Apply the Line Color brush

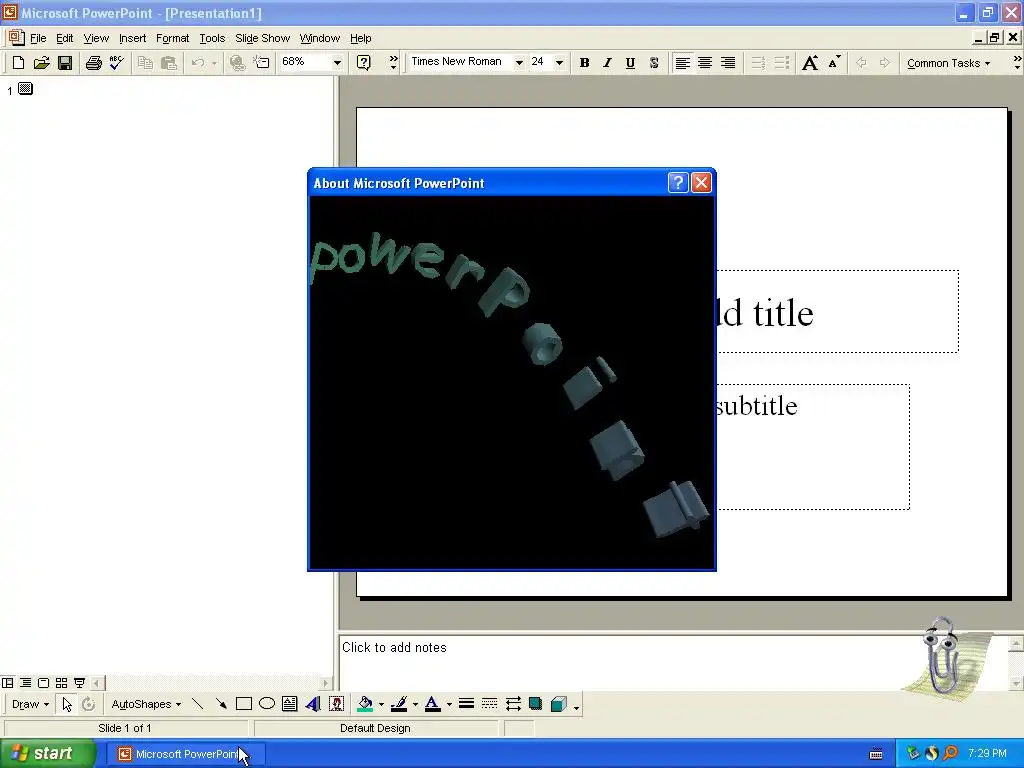click(399, 704)
